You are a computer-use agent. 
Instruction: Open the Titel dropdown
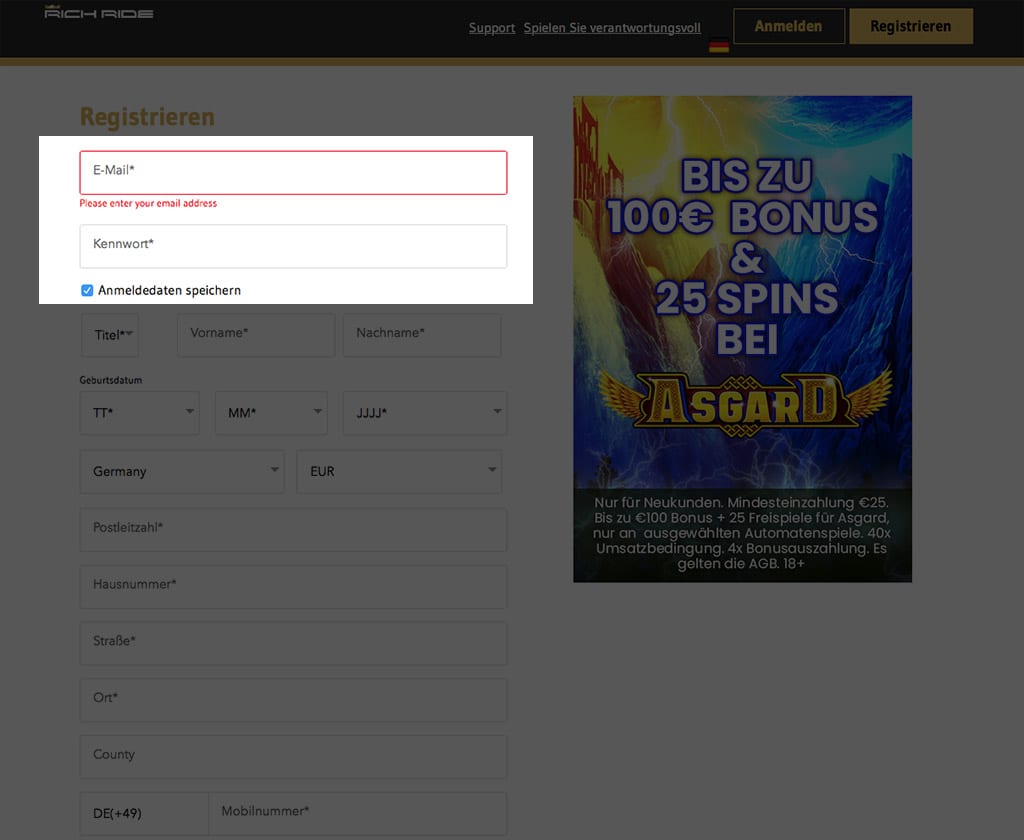110,335
